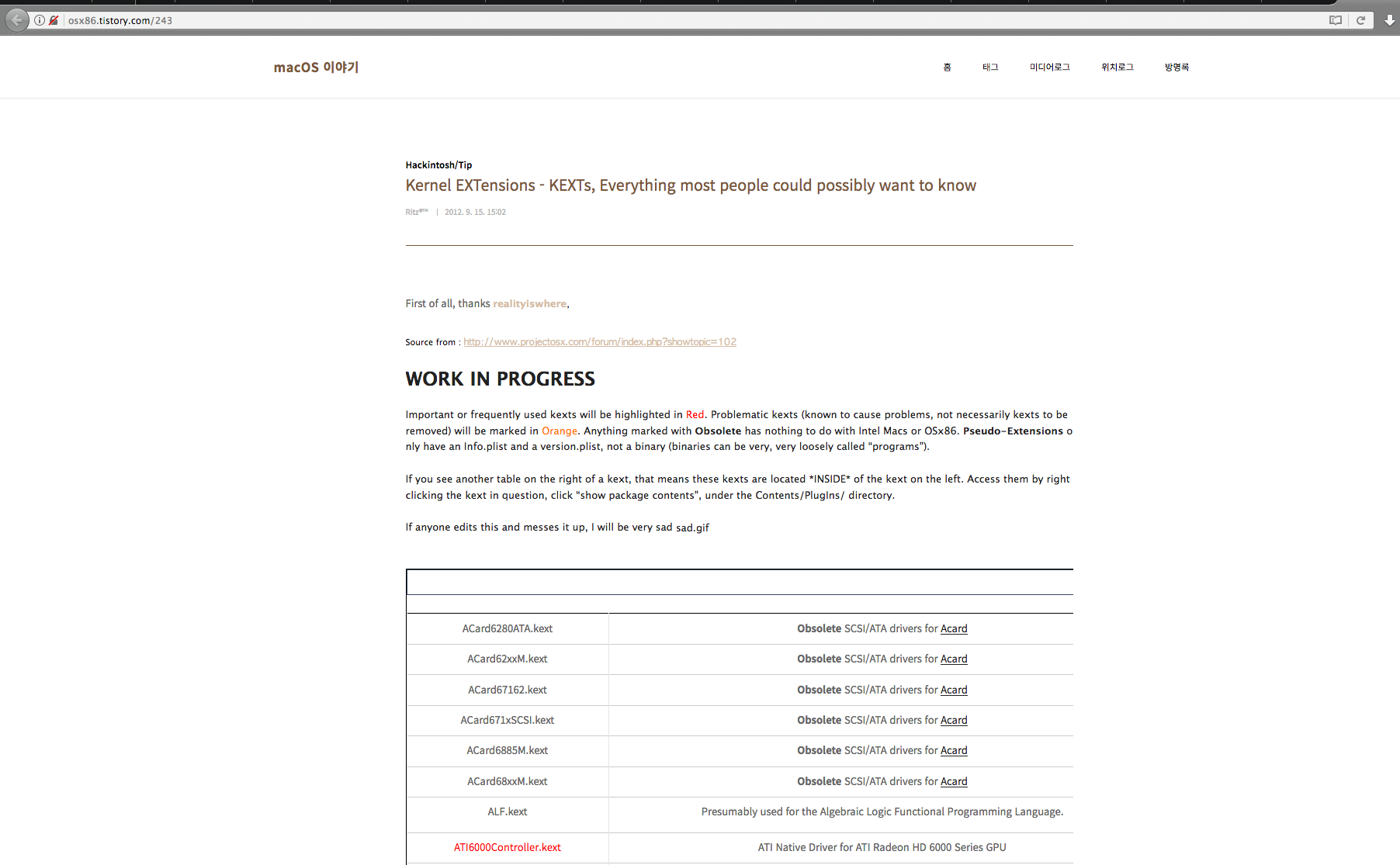Open the Hackintosh/Tip category link
1400x865 pixels.
[438, 165]
